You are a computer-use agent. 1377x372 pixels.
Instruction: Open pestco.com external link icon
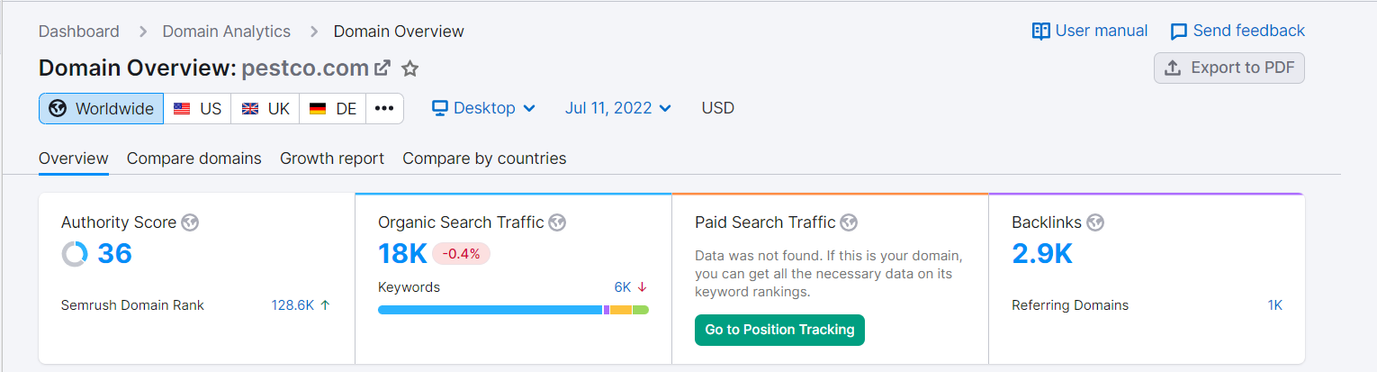tap(382, 69)
